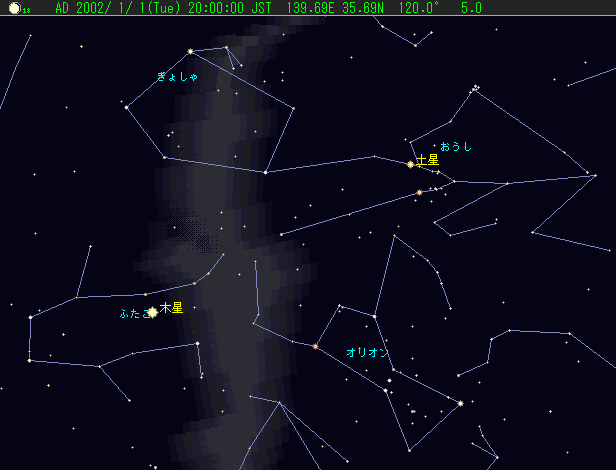Click the Jupiter planet marker (木星)
This screenshot has width=616, height=470.
coord(152,312)
